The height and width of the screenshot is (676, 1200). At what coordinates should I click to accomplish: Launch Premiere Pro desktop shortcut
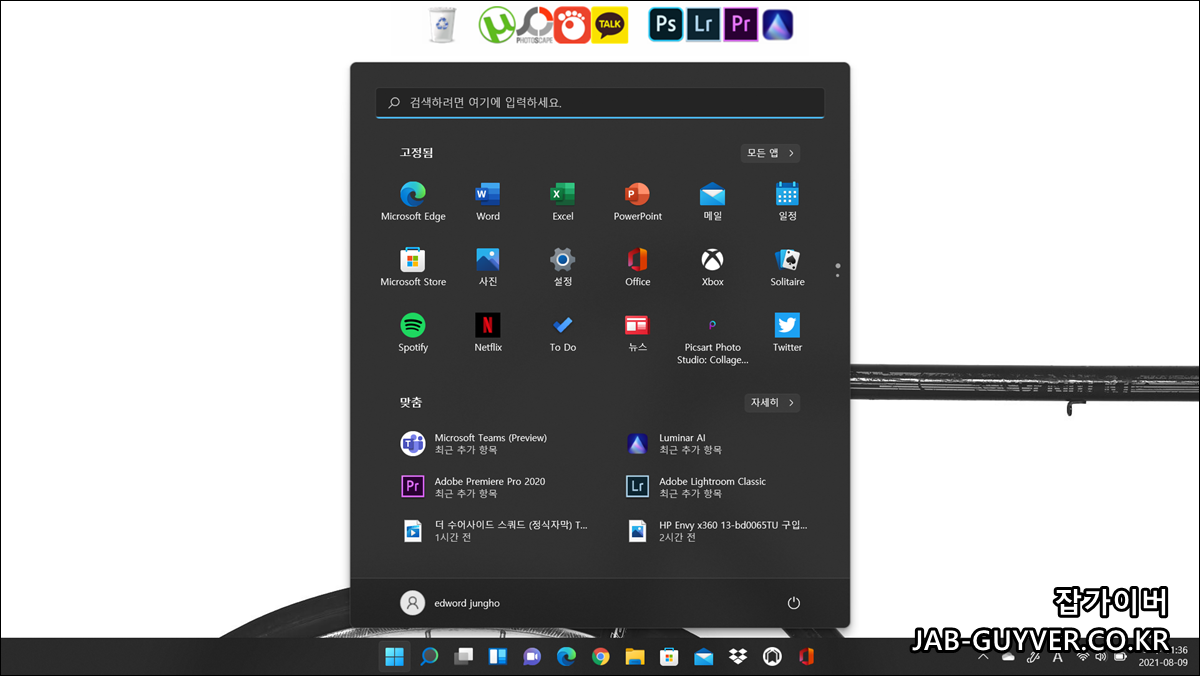(741, 24)
